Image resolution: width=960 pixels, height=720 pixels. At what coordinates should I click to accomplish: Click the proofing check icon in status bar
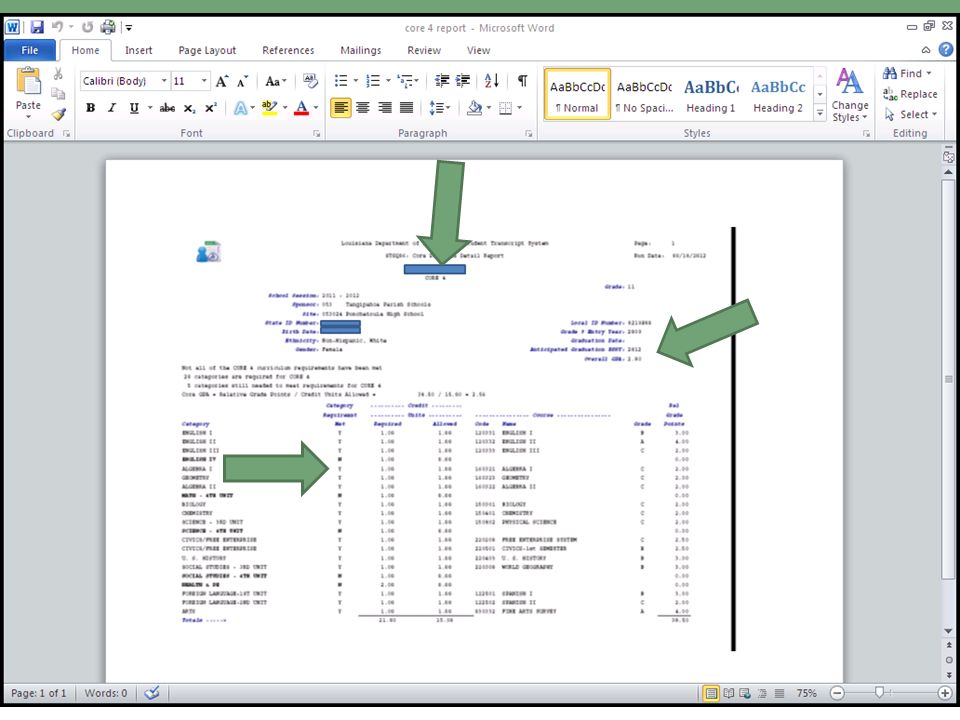(x=152, y=692)
